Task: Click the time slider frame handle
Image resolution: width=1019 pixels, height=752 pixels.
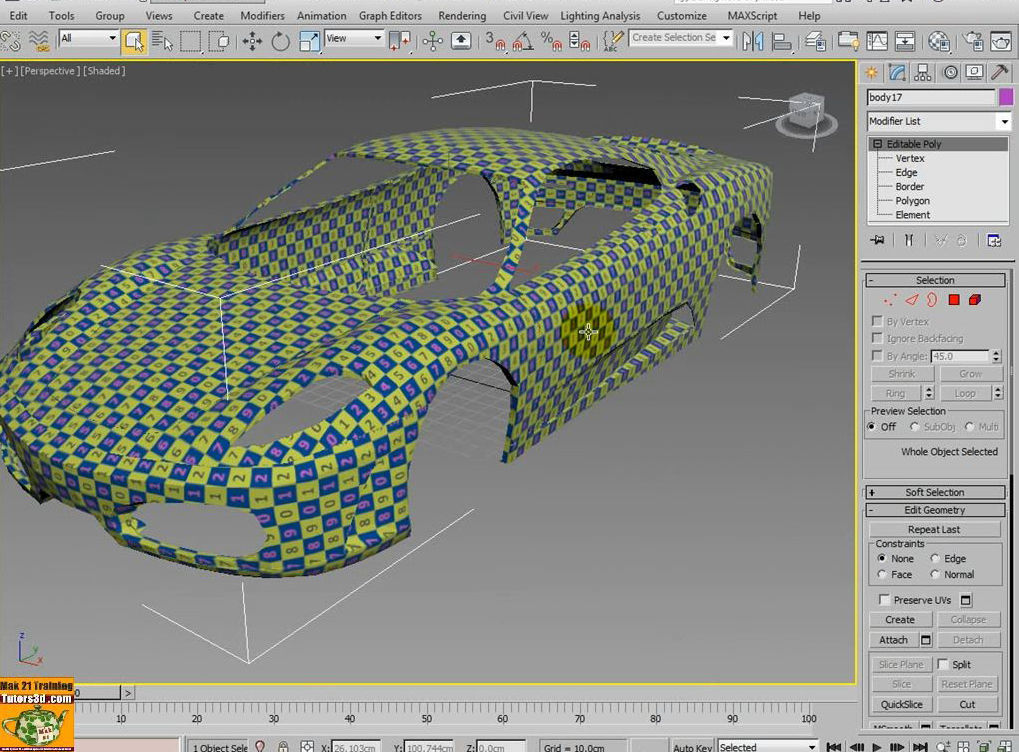Action: tap(96, 693)
